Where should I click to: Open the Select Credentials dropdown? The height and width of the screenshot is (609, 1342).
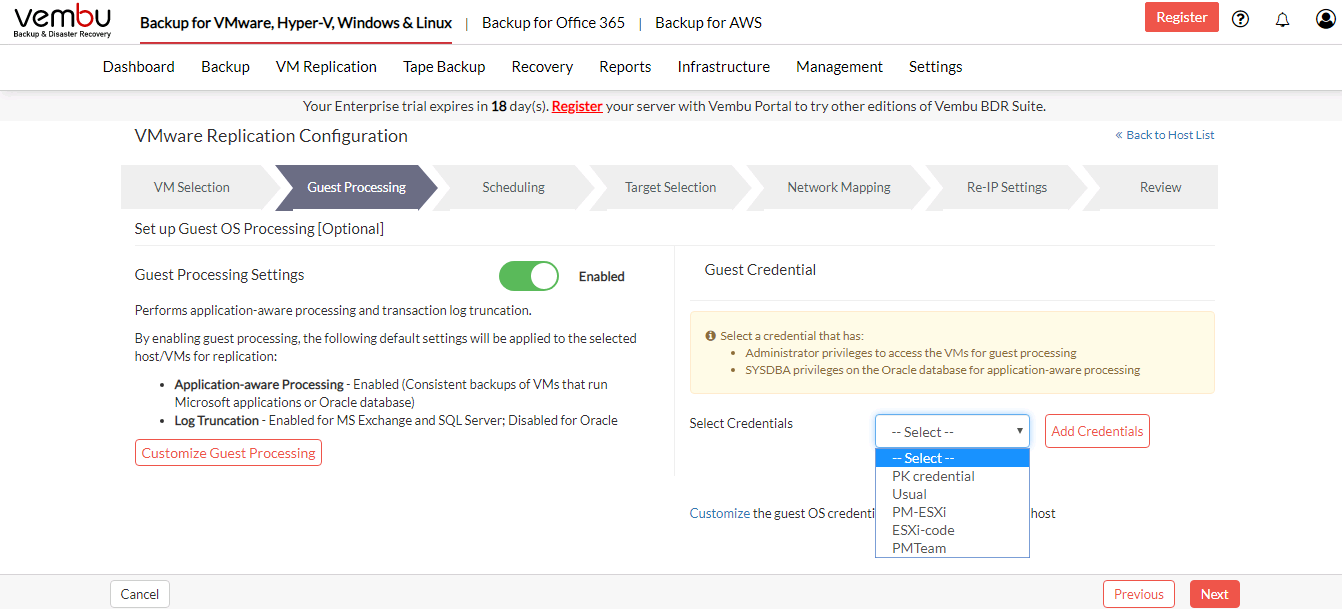point(952,431)
